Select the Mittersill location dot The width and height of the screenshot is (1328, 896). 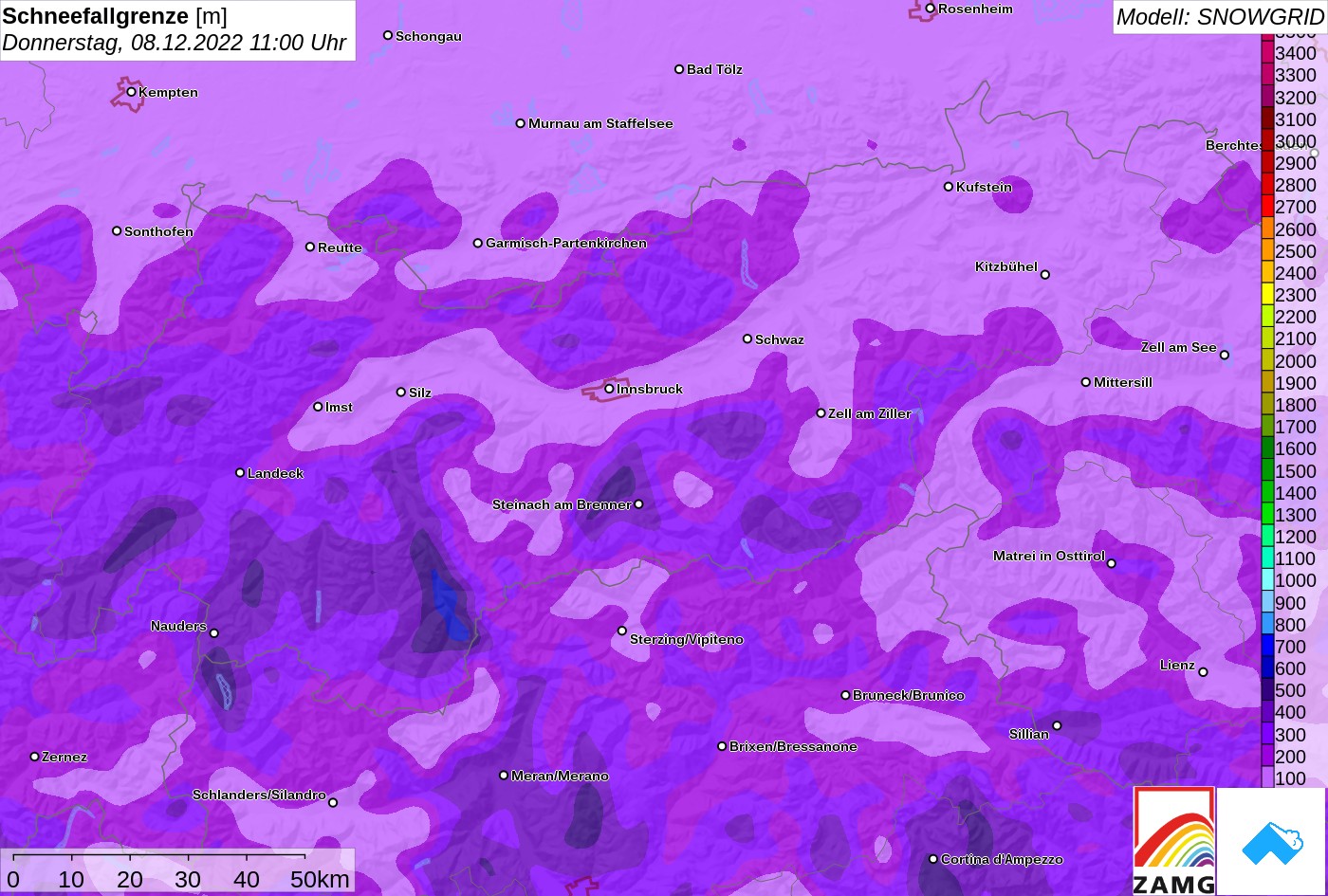click(x=1086, y=382)
